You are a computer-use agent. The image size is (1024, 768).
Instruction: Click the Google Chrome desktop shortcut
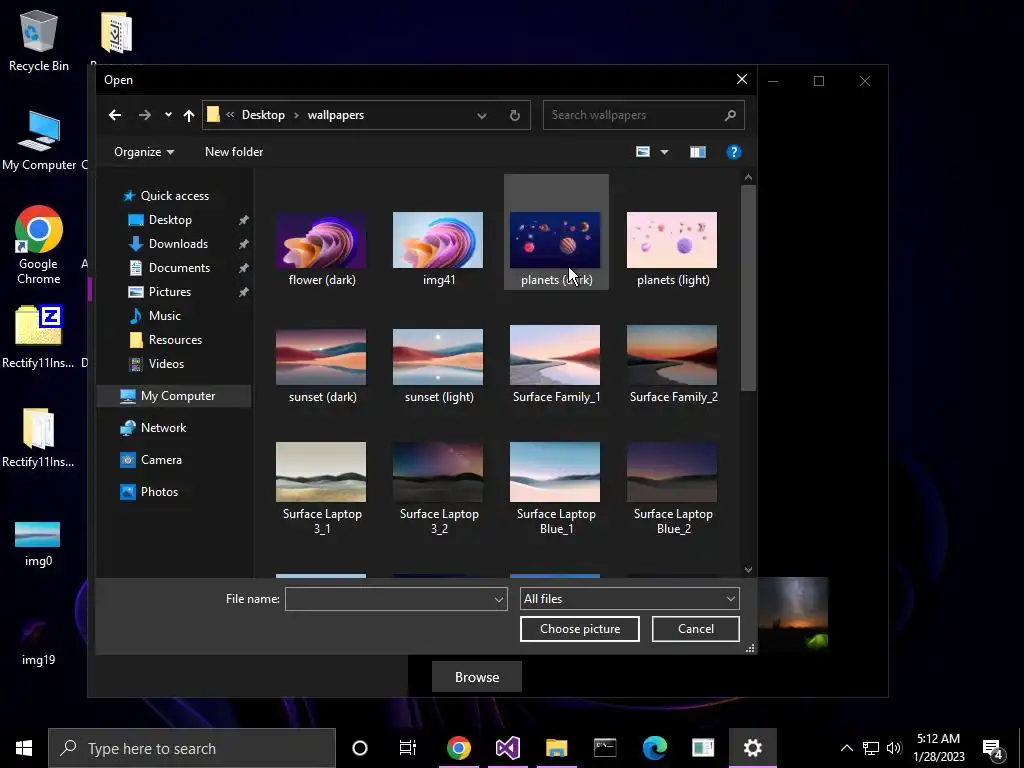39,245
